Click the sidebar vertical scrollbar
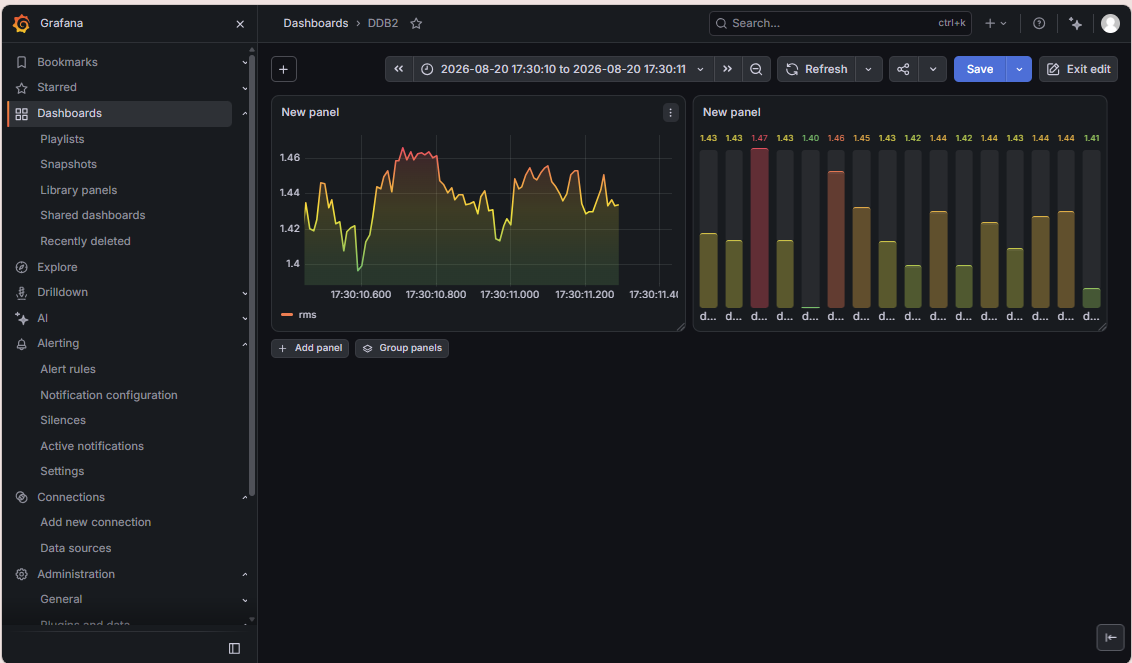Viewport: 1132px width, 663px height. (x=251, y=274)
